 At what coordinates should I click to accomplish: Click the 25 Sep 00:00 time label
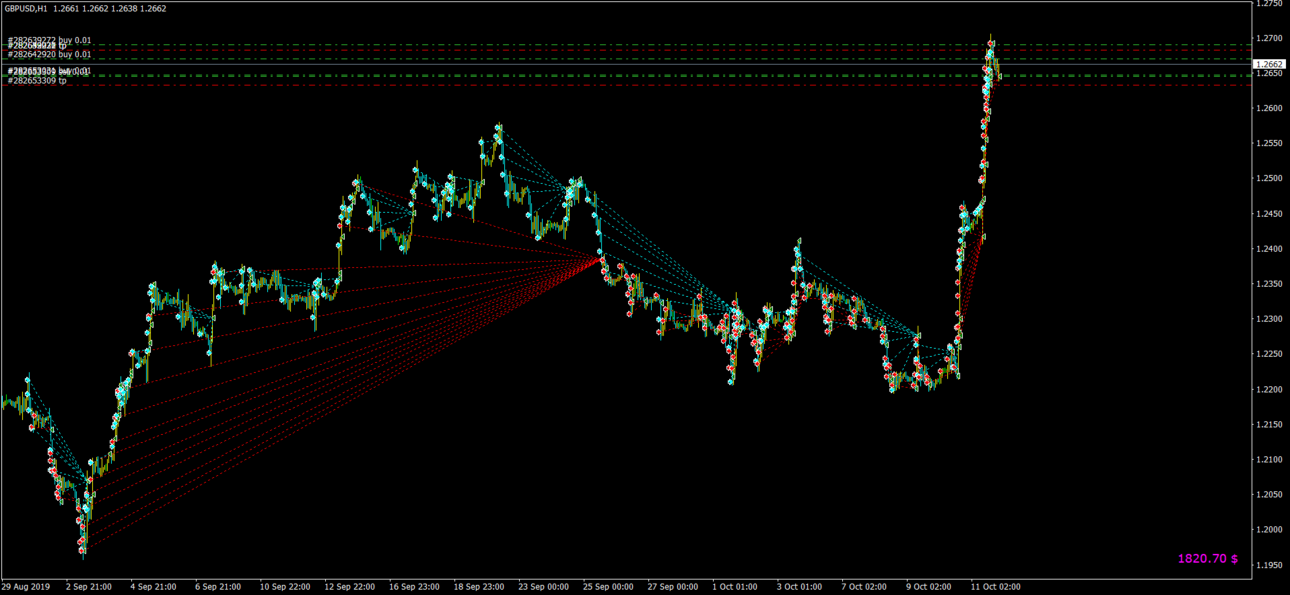point(608,587)
